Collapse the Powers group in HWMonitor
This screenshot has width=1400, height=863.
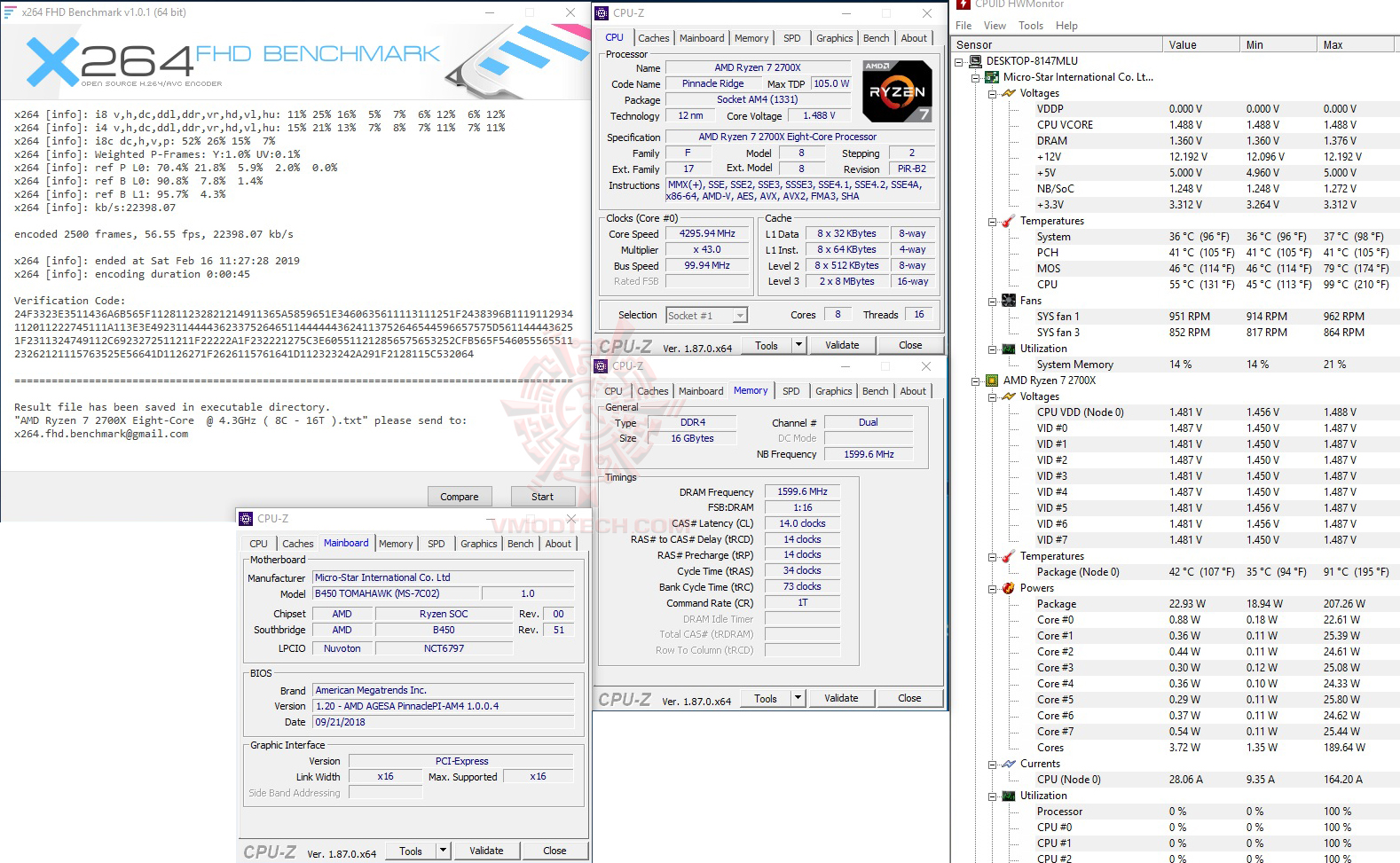[x=992, y=589]
